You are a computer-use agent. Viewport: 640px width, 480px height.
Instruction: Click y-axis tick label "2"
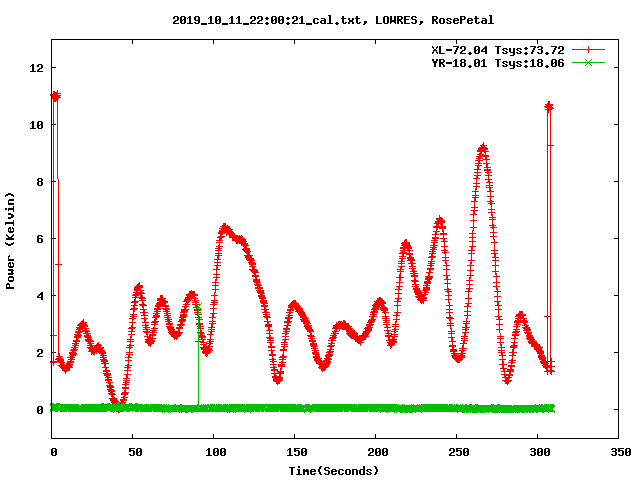point(40,353)
